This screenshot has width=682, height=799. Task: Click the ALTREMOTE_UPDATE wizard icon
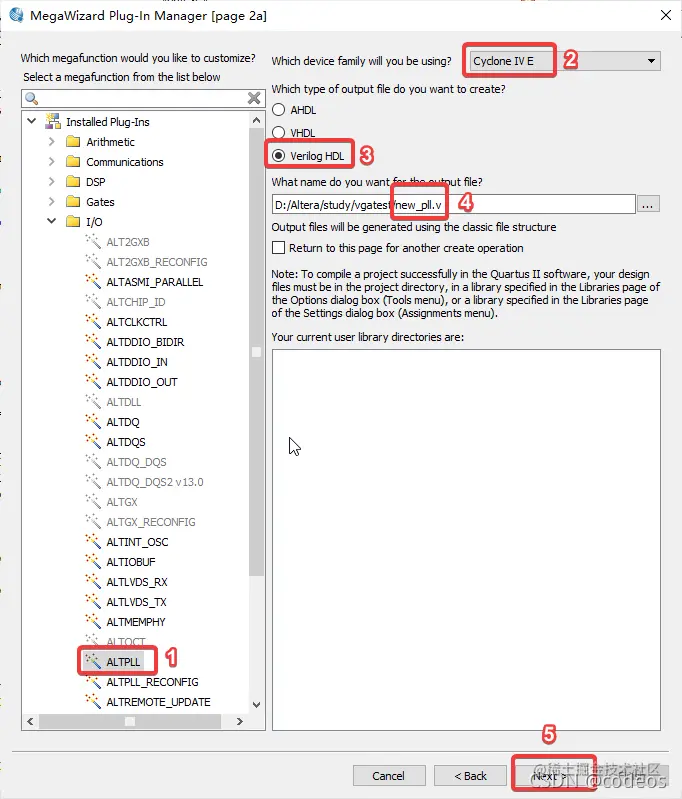point(93,701)
